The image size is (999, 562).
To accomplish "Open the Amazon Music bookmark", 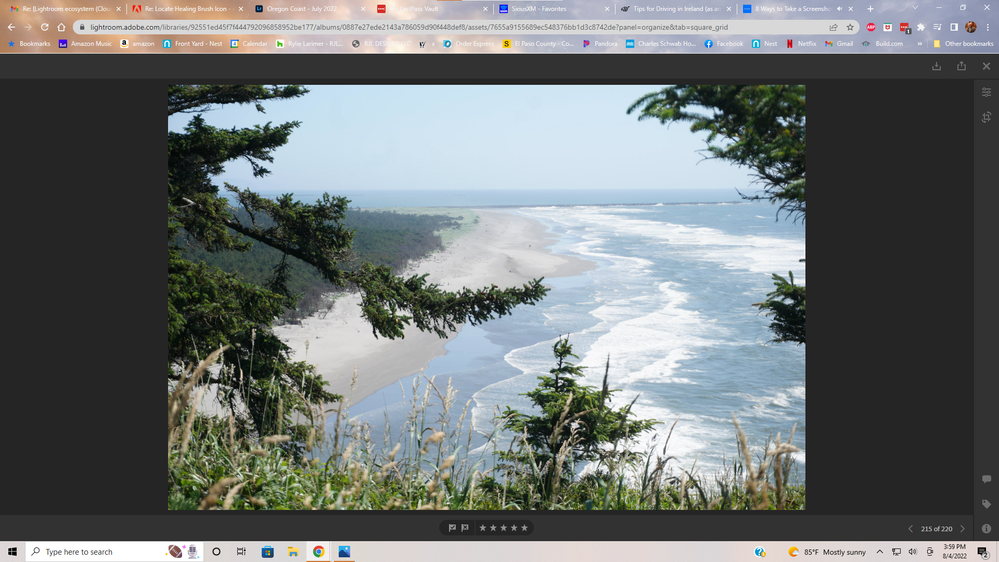I will click(x=85, y=44).
